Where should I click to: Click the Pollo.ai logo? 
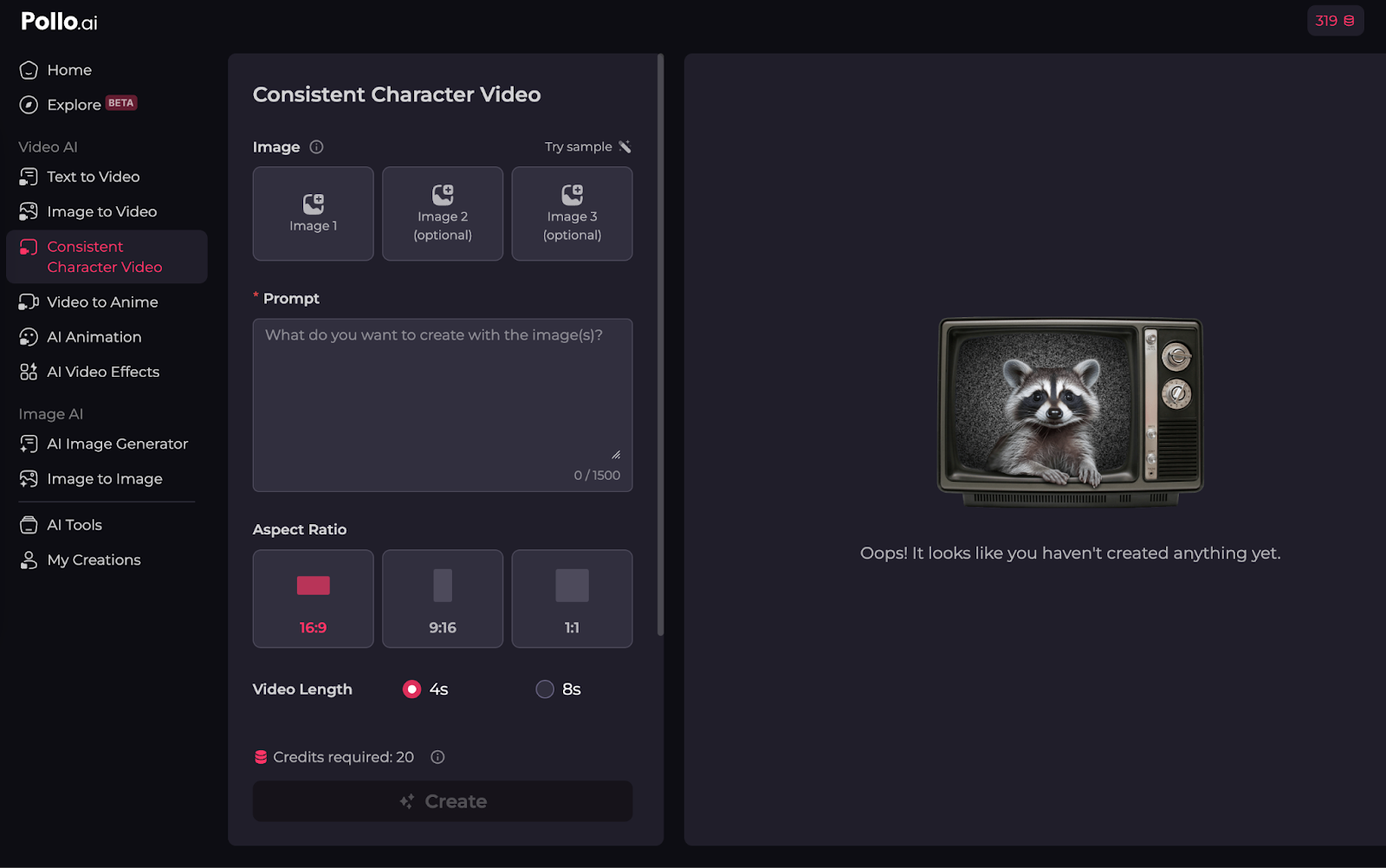(59, 22)
